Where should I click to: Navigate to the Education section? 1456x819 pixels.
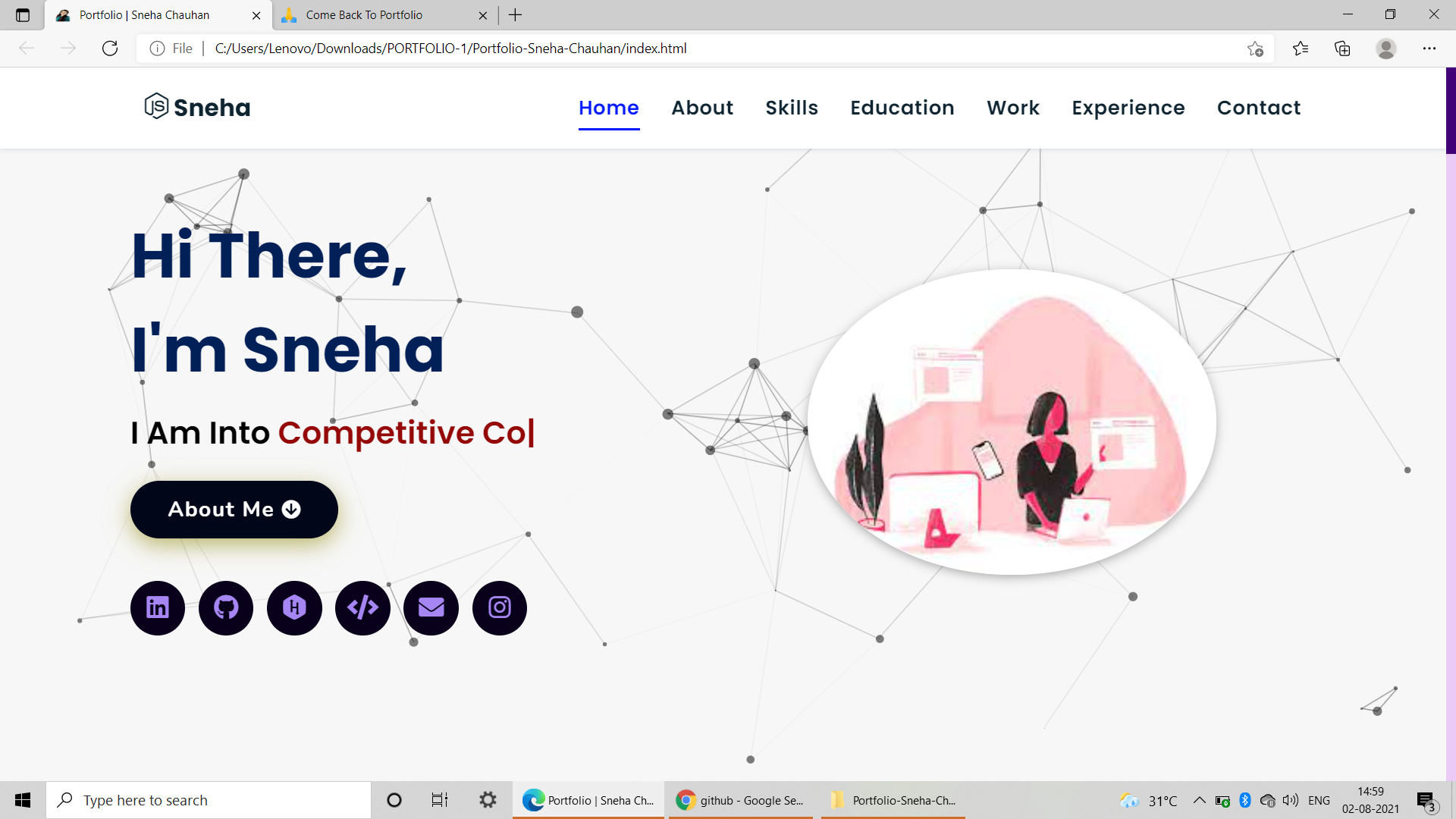tap(902, 108)
